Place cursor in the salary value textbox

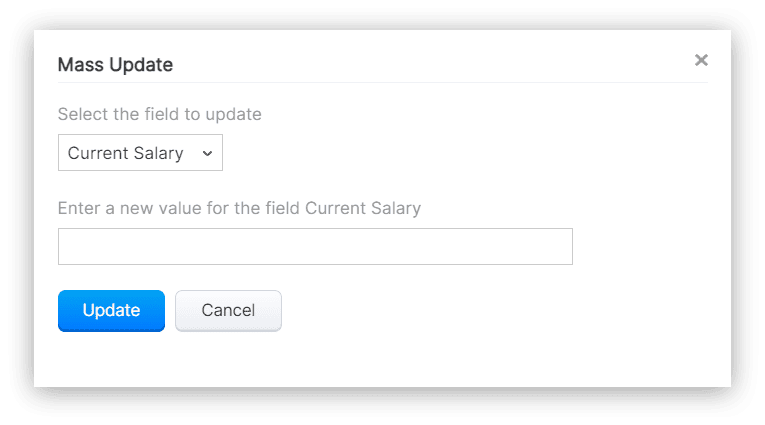[x=315, y=246]
